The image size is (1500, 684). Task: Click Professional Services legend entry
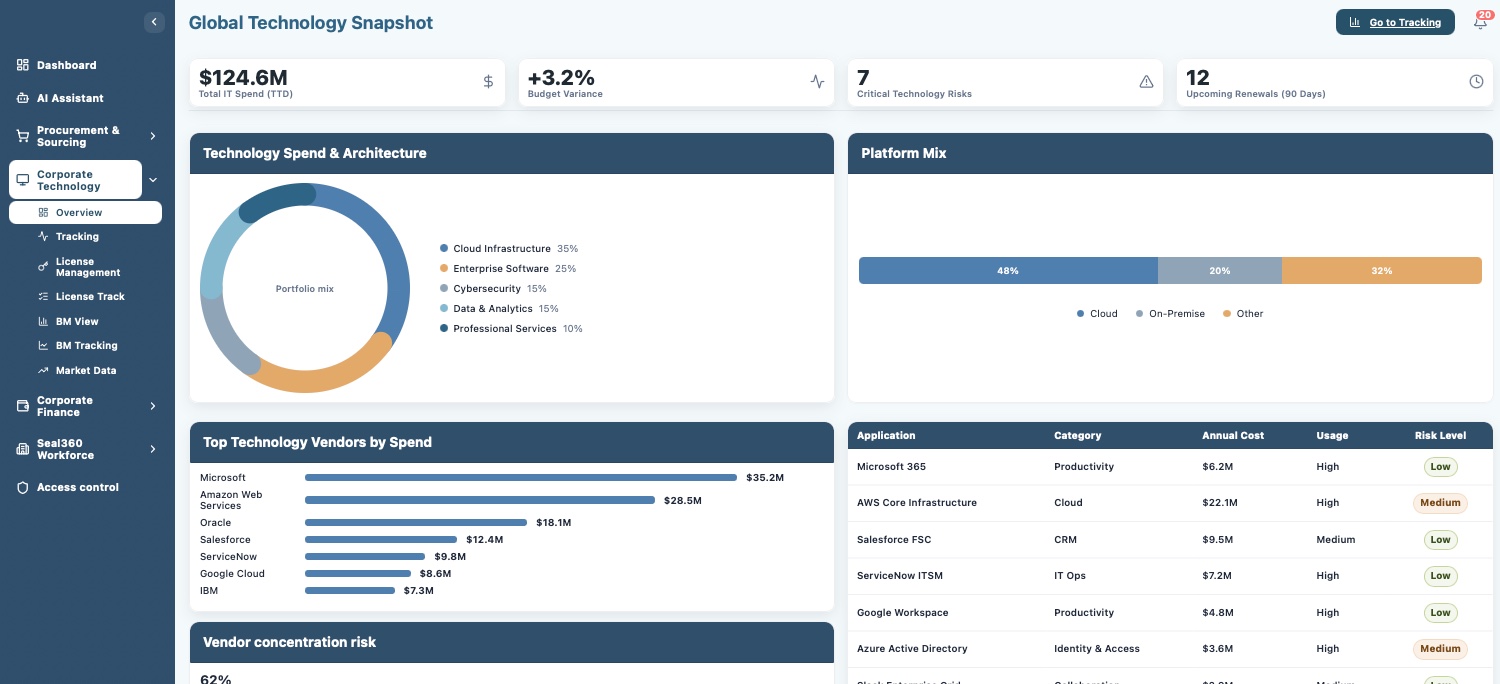pyautogui.click(x=511, y=329)
